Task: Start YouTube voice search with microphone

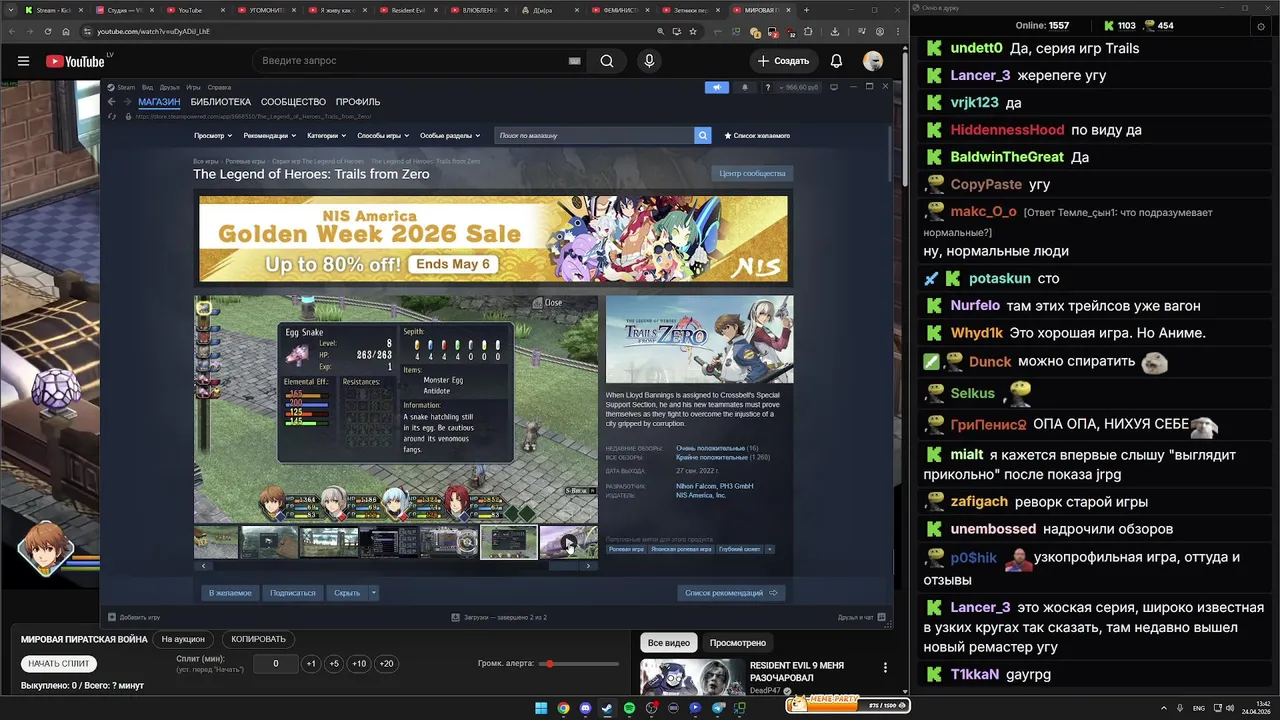Action: [x=649, y=61]
